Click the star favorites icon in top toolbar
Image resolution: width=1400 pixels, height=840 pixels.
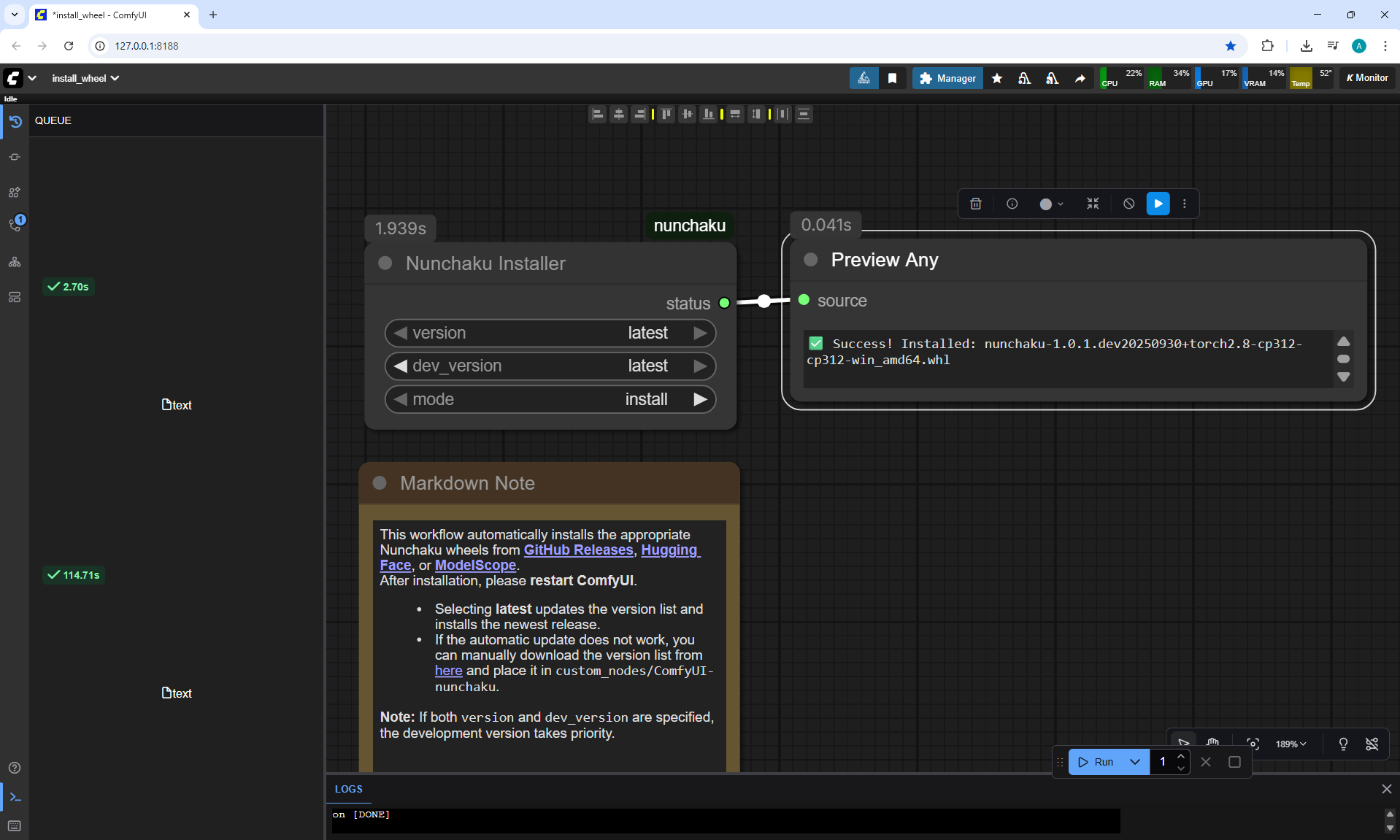997,78
